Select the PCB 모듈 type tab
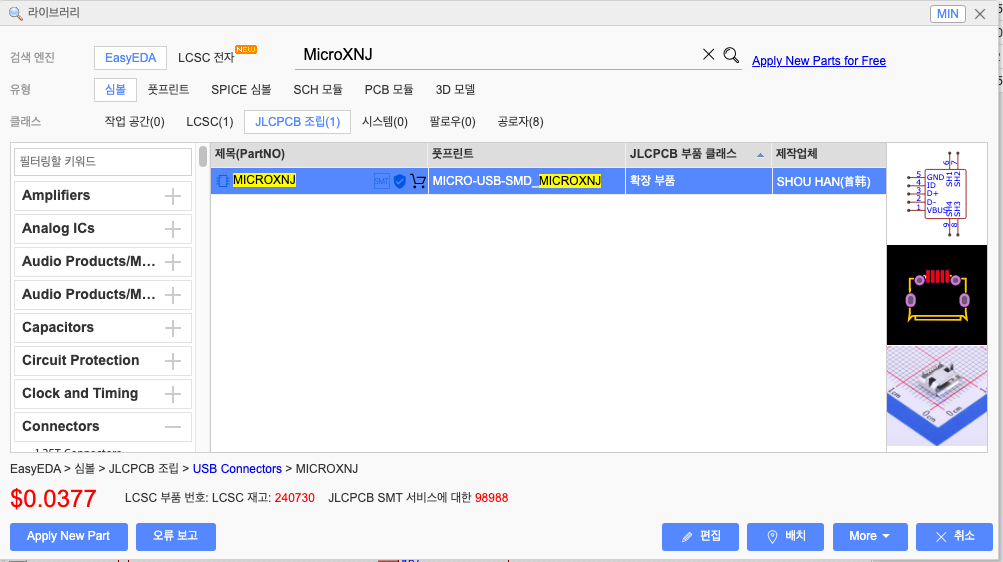The image size is (1003, 562). (389, 90)
